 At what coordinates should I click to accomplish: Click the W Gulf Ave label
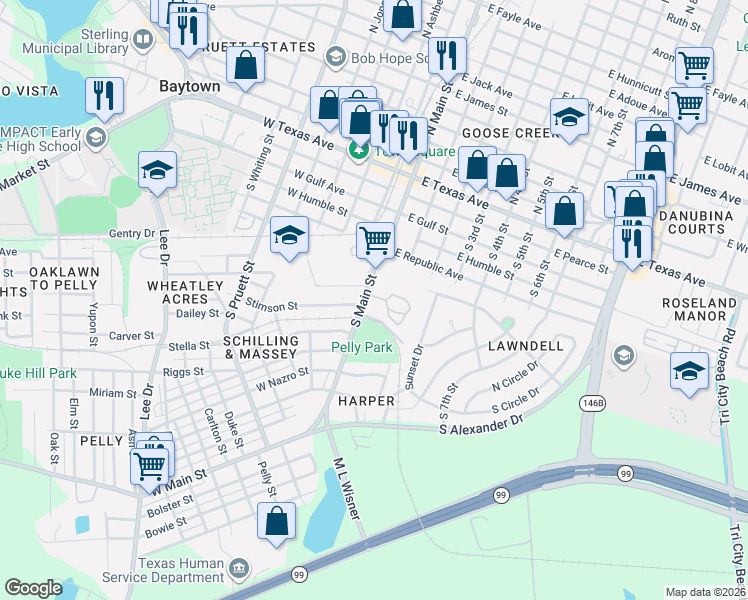[319, 182]
